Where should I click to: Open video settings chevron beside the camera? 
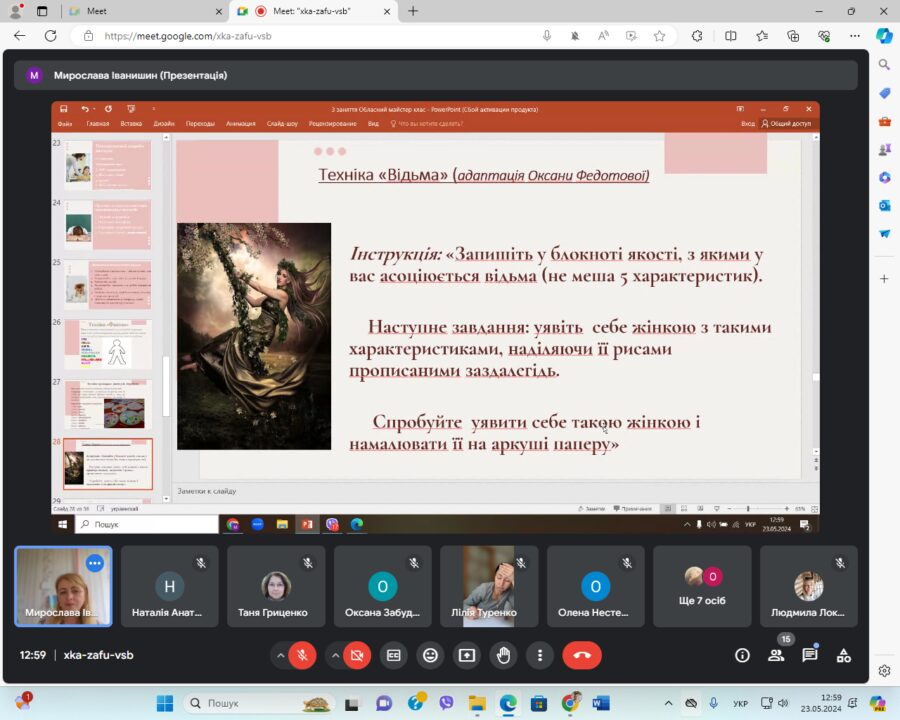[x=335, y=655]
